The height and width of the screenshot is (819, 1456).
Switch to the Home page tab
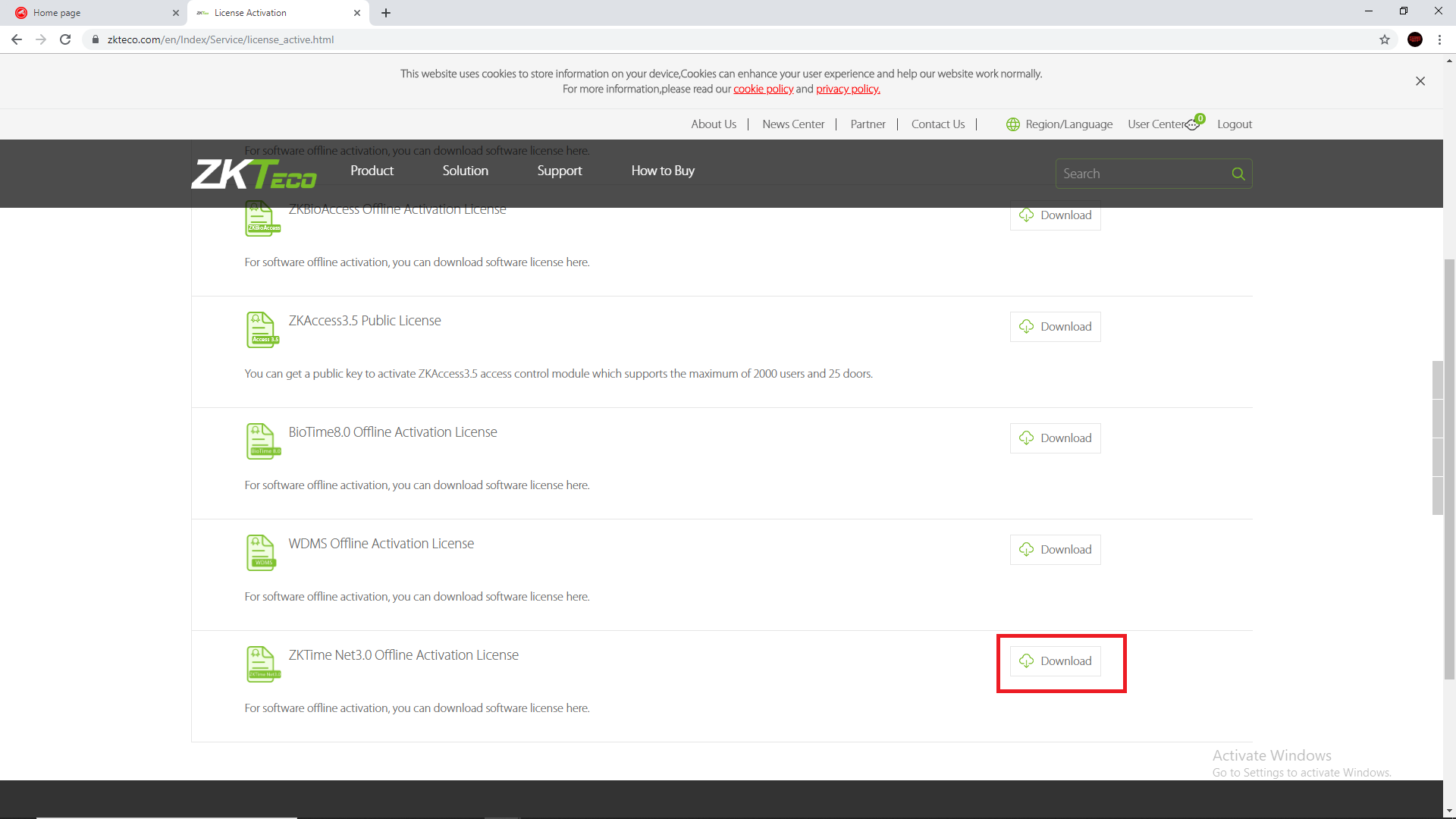[x=91, y=13]
